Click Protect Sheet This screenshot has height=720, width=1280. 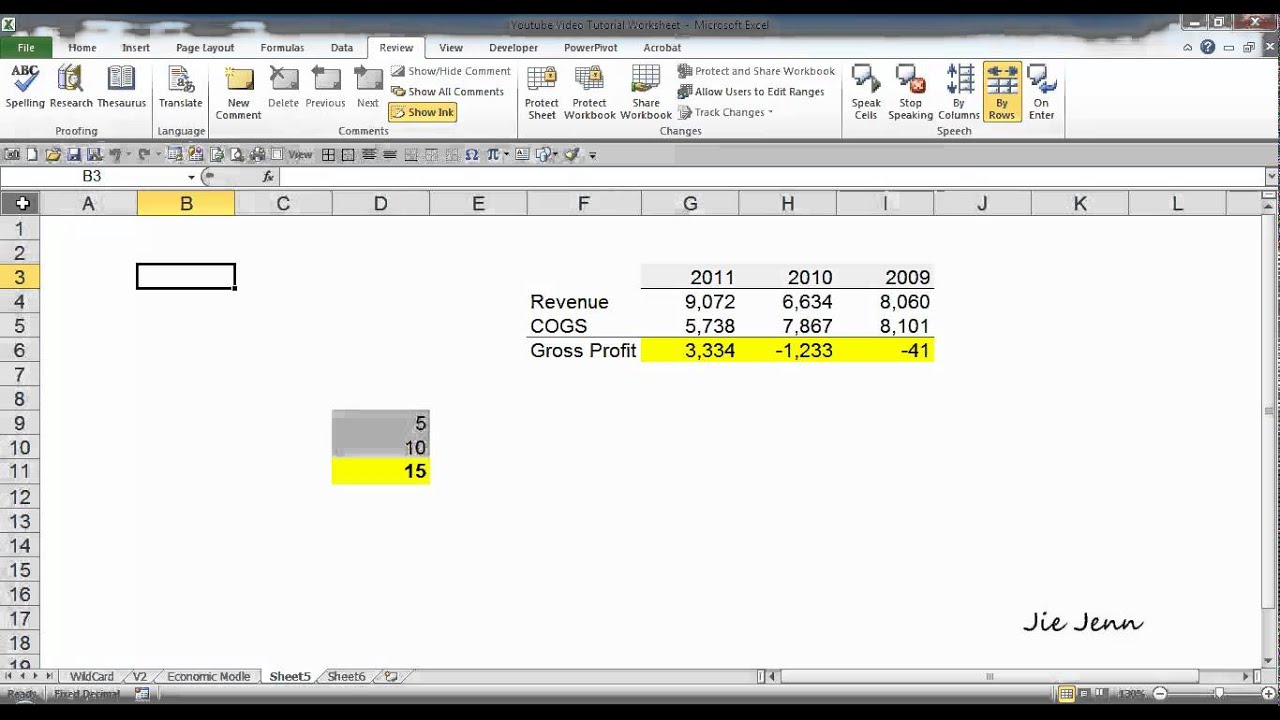pos(541,92)
